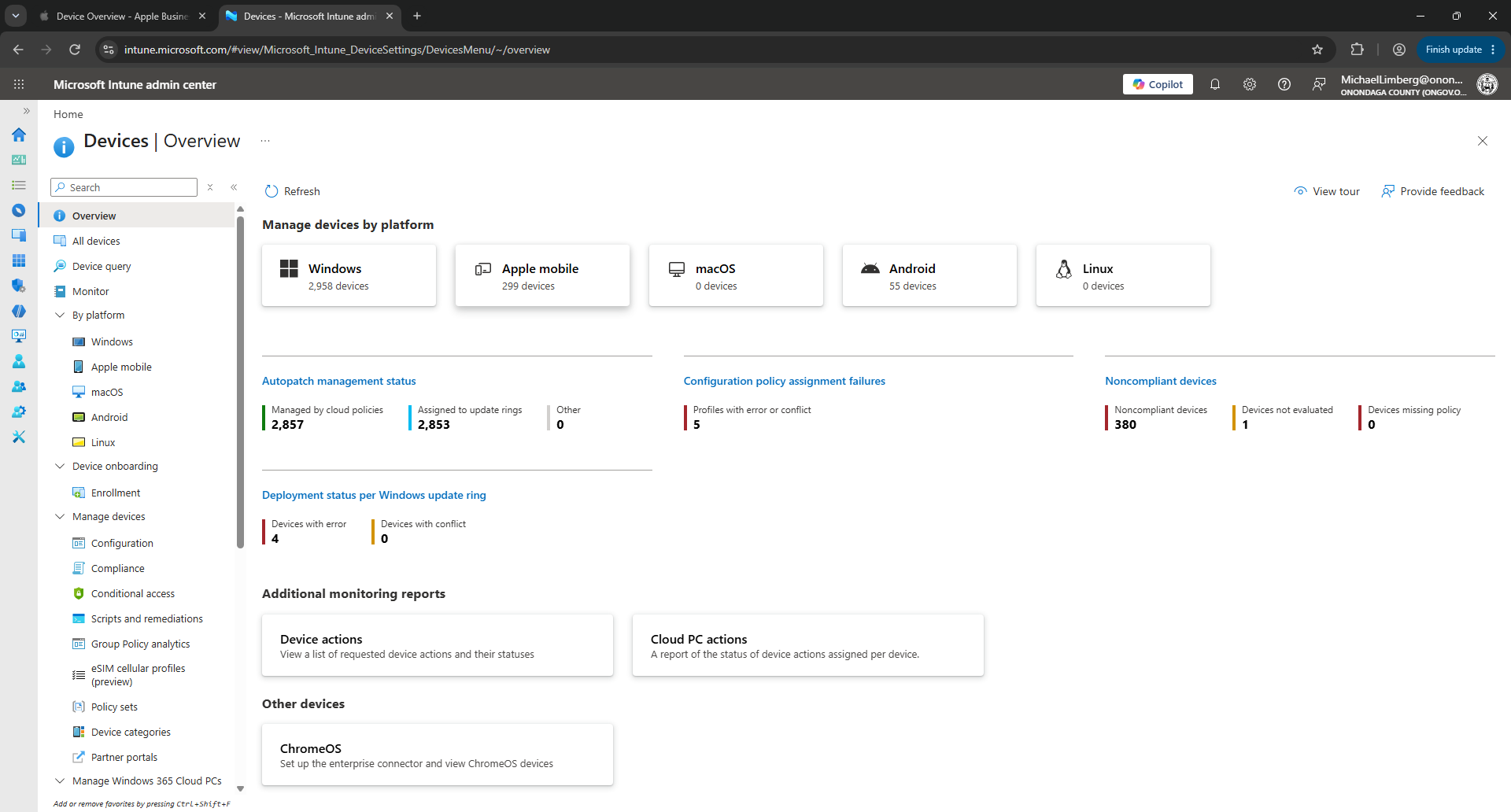1511x812 pixels.
Task: Open Configuration policy assignment failures link
Action: pyautogui.click(x=785, y=381)
